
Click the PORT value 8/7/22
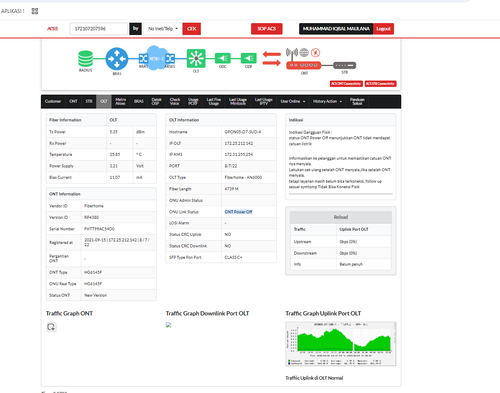[231, 166]
